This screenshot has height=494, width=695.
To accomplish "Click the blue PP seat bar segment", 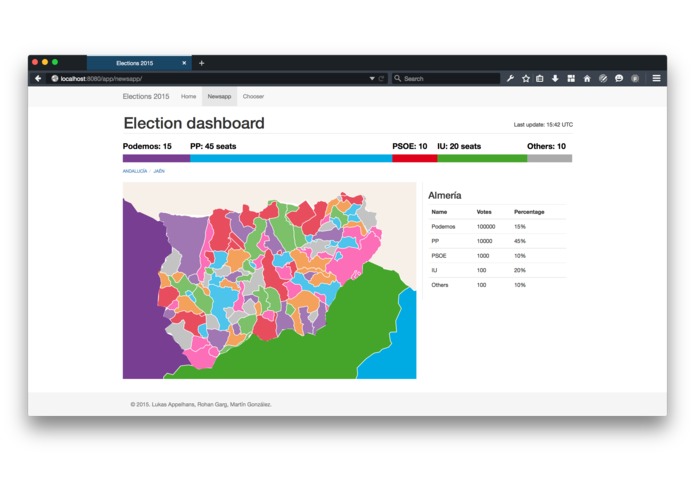I will (291, 158).
